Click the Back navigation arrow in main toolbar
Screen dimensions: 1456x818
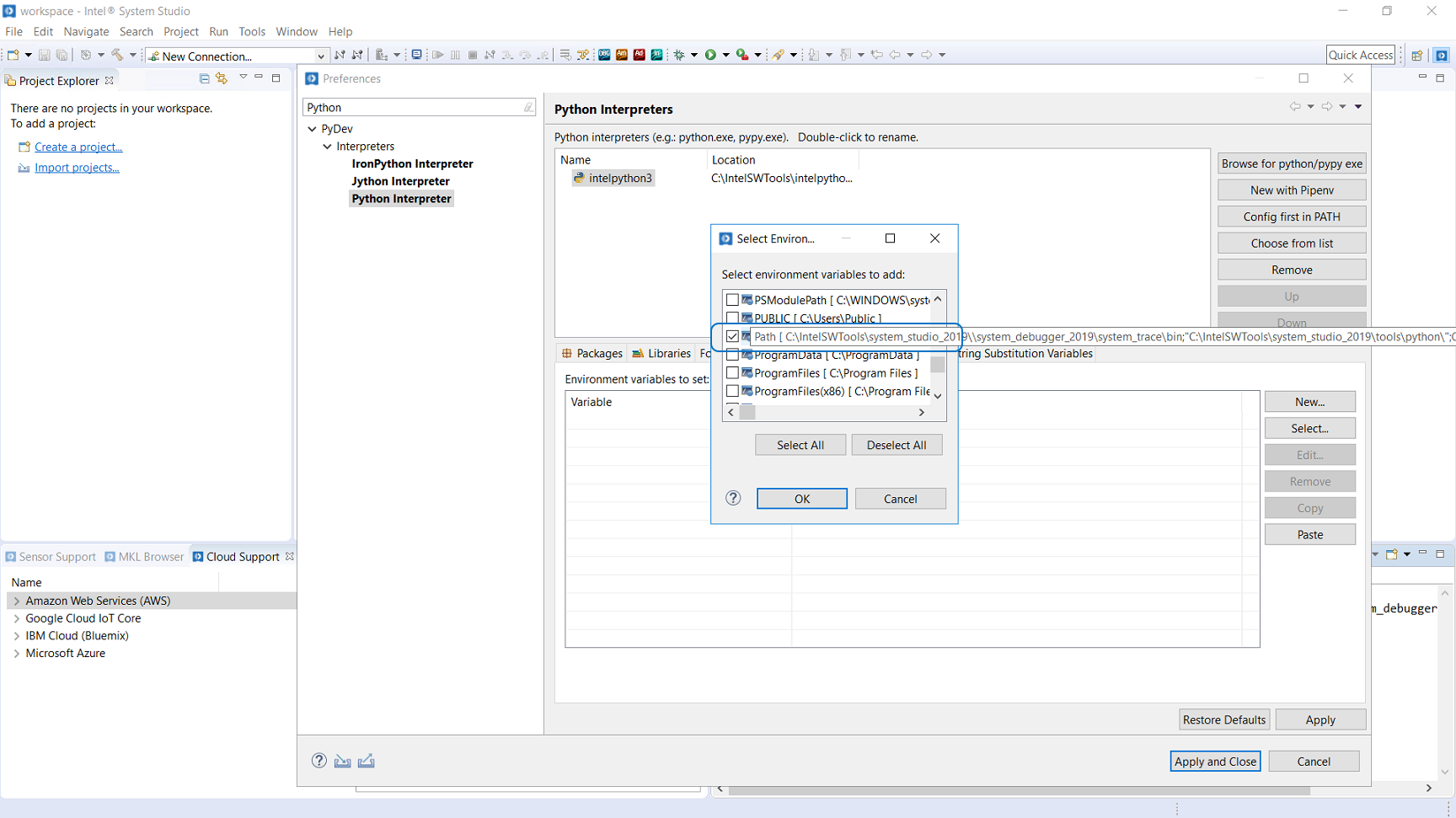tap(895, 55)
